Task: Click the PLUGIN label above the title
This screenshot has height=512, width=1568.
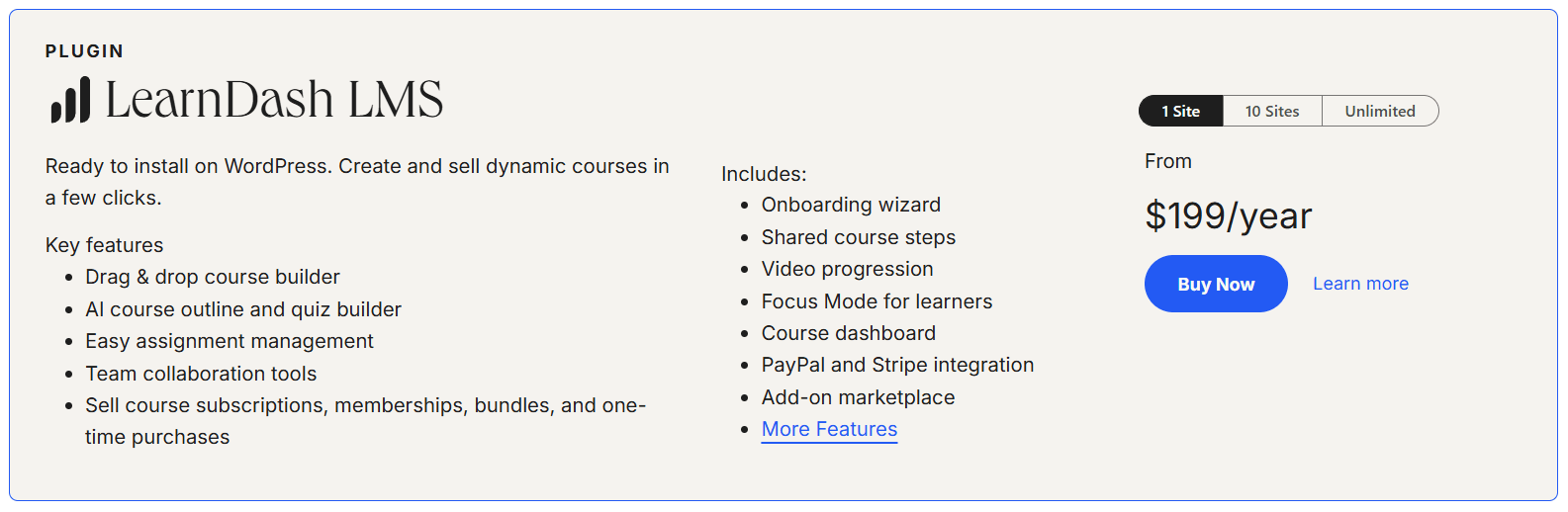Action: (x=84, y=51)
